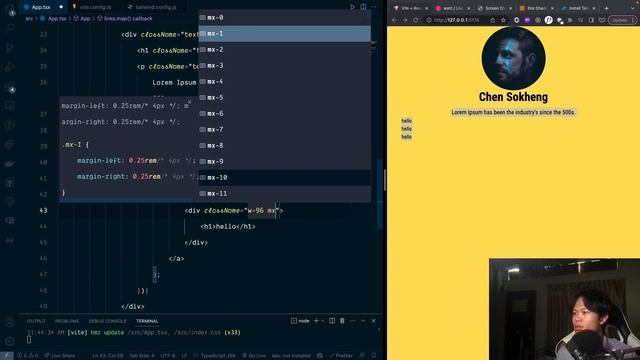Go back in the browser

click(x=394, y=20)
